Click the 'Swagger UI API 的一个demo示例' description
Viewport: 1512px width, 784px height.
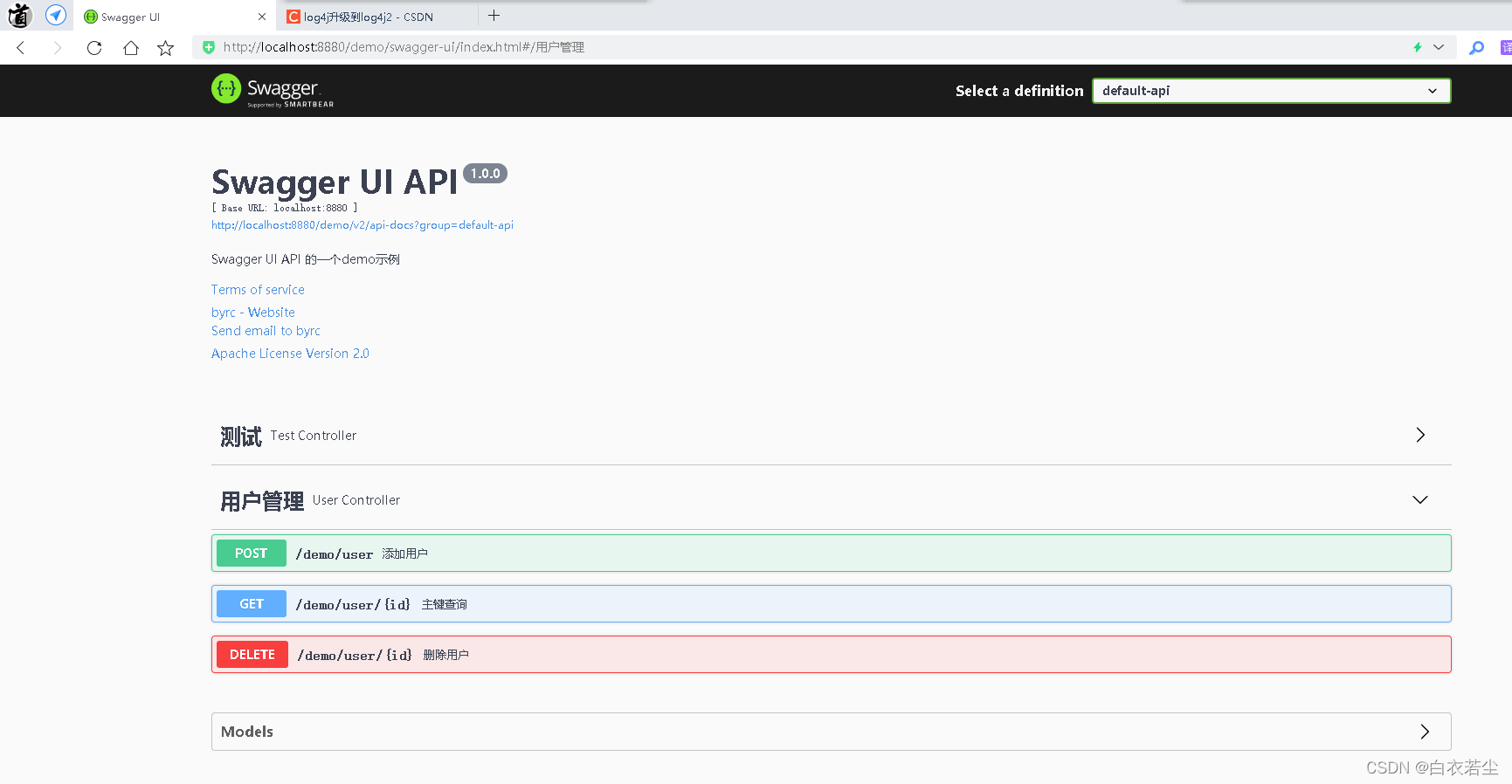click(306, 259)
